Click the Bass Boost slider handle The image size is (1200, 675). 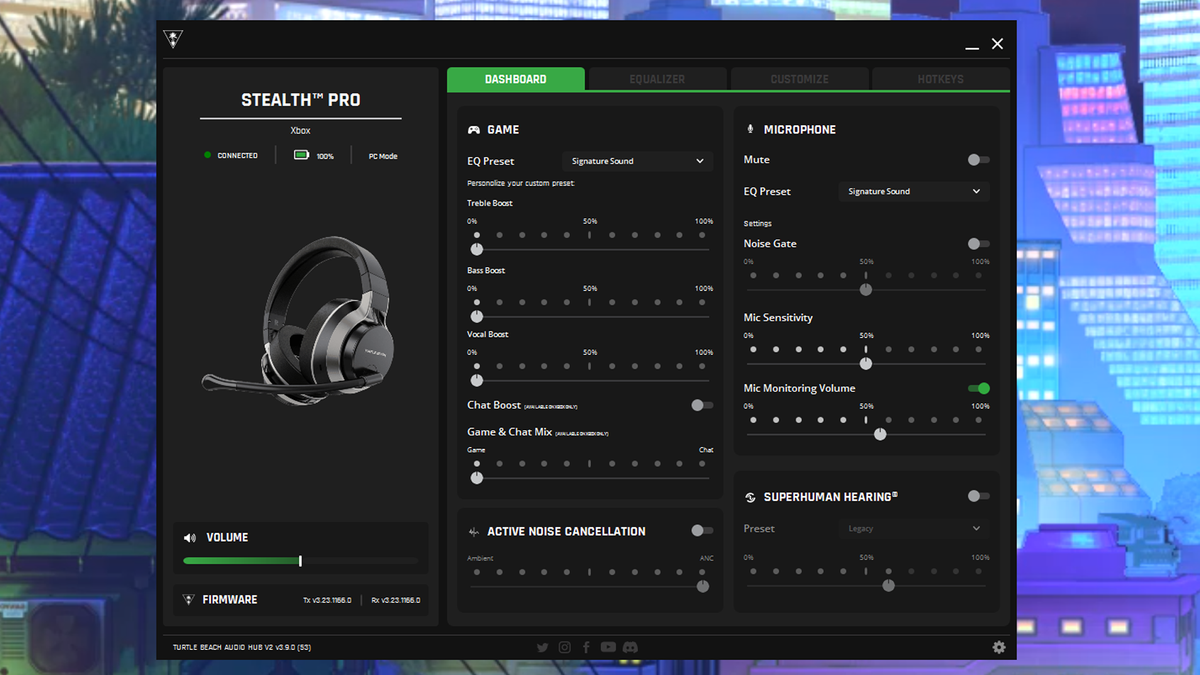coord(477,315)
